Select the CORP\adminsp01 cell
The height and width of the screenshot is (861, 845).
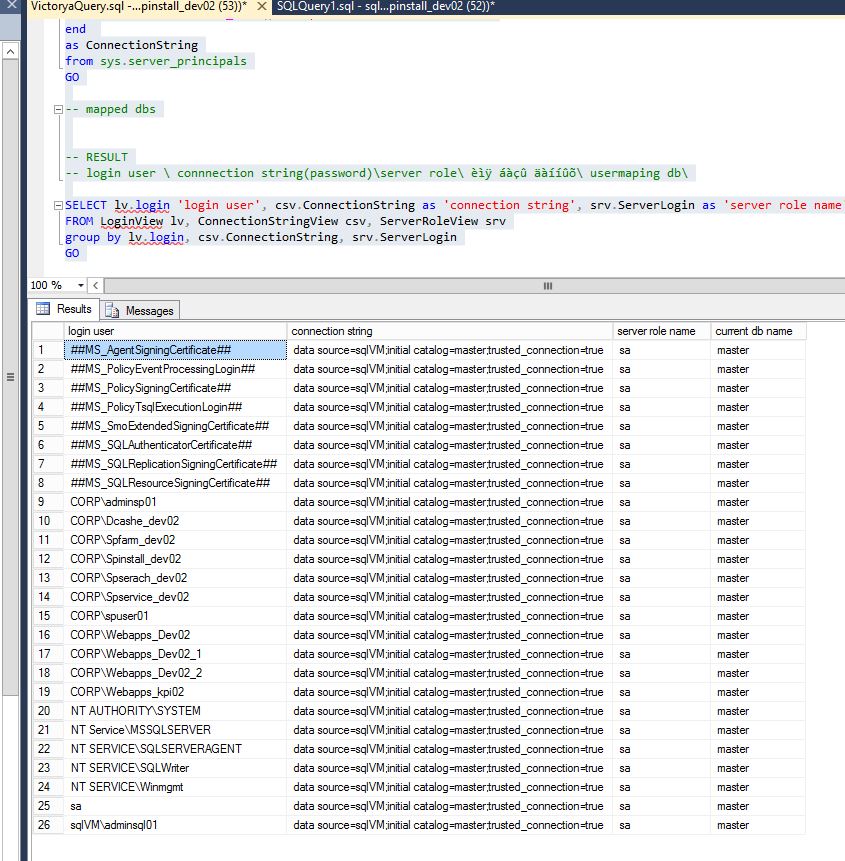[175, 502]
